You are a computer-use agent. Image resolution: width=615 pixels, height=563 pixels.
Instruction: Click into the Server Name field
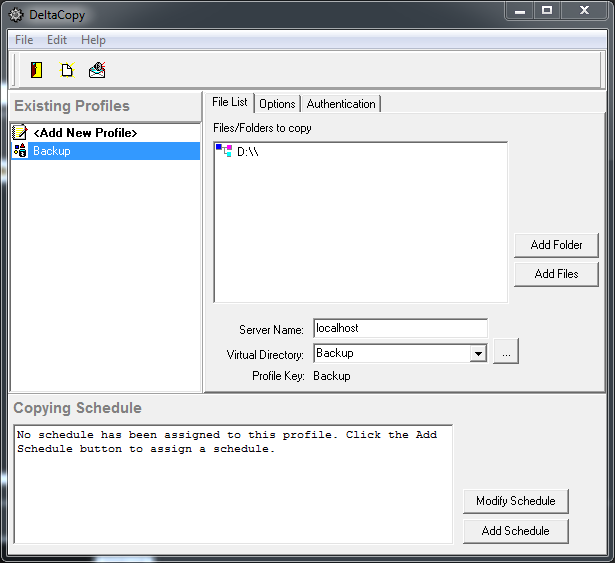pos(399,328)
